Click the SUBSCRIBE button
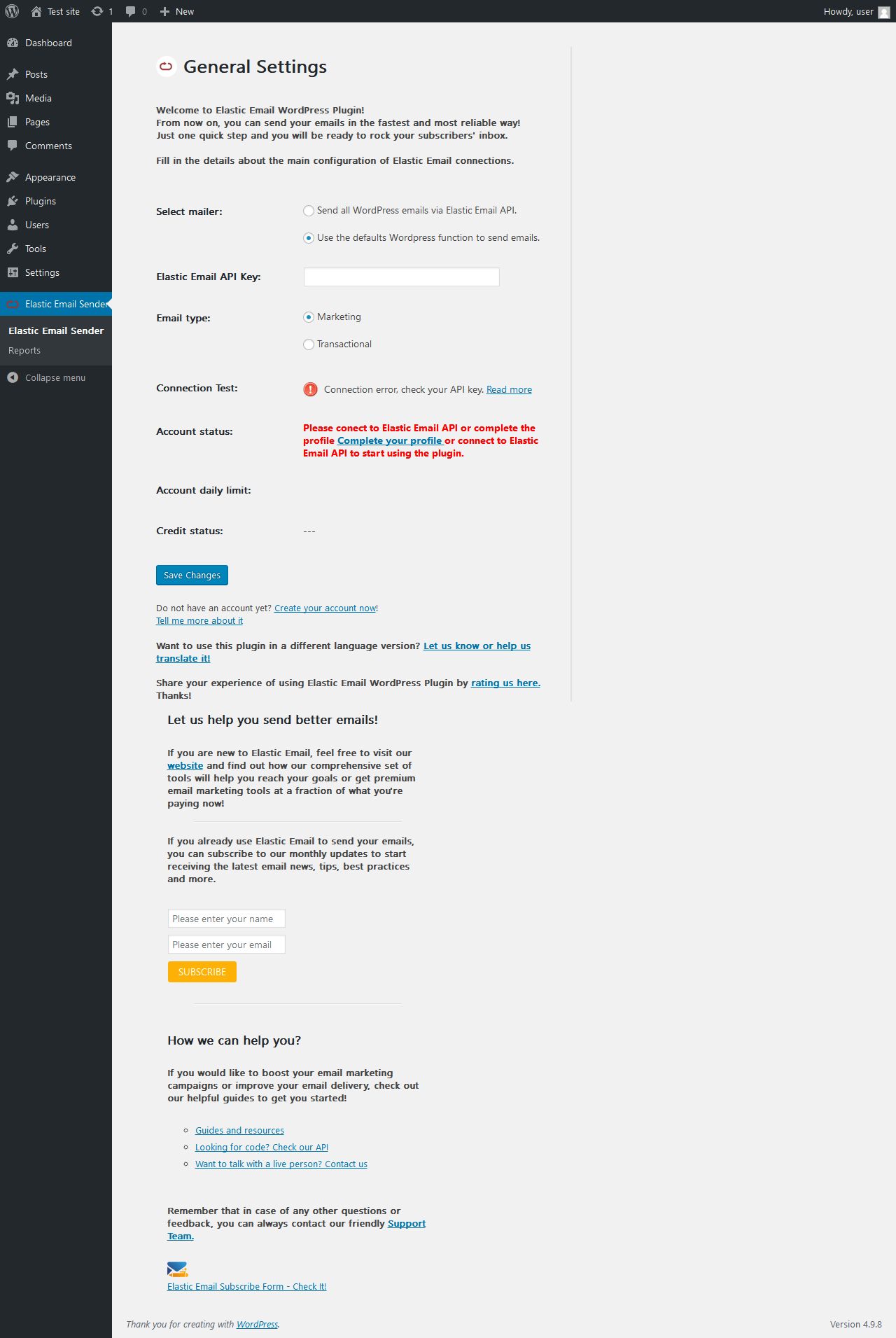The height and width of the screenshot is (1338, 896). pos(202,972)
